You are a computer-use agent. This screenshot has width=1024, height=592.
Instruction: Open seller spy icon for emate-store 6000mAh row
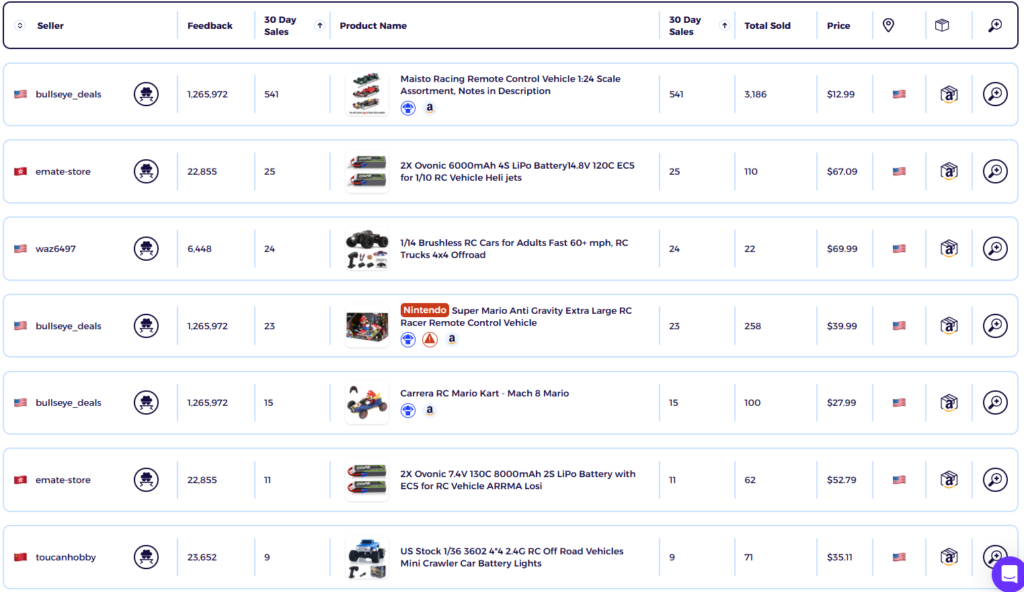[146, 171]
